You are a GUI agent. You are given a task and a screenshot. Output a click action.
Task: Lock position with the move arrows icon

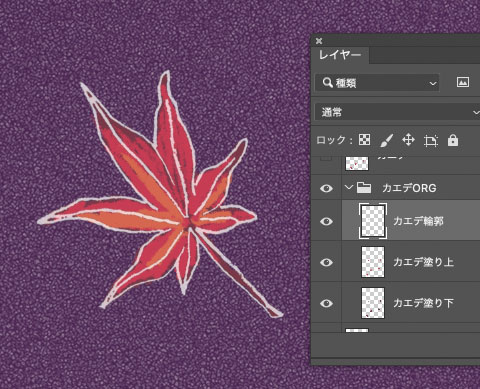pyautogui.click(x=408, y=140)
